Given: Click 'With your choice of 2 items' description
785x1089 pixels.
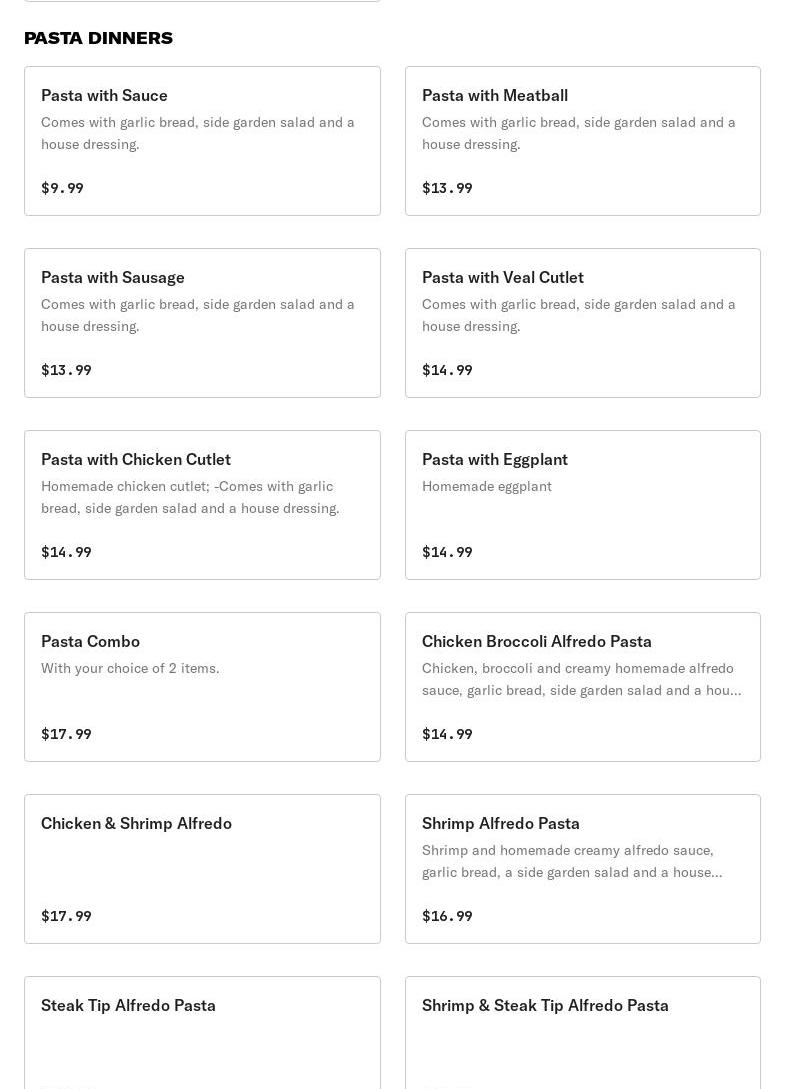Looking at the screenshot, I should point(130,668).
